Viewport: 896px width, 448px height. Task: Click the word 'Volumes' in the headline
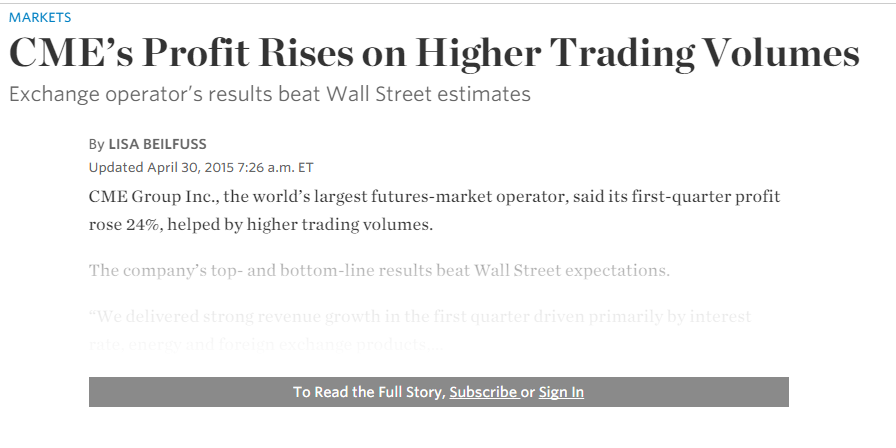click(781, 53)
